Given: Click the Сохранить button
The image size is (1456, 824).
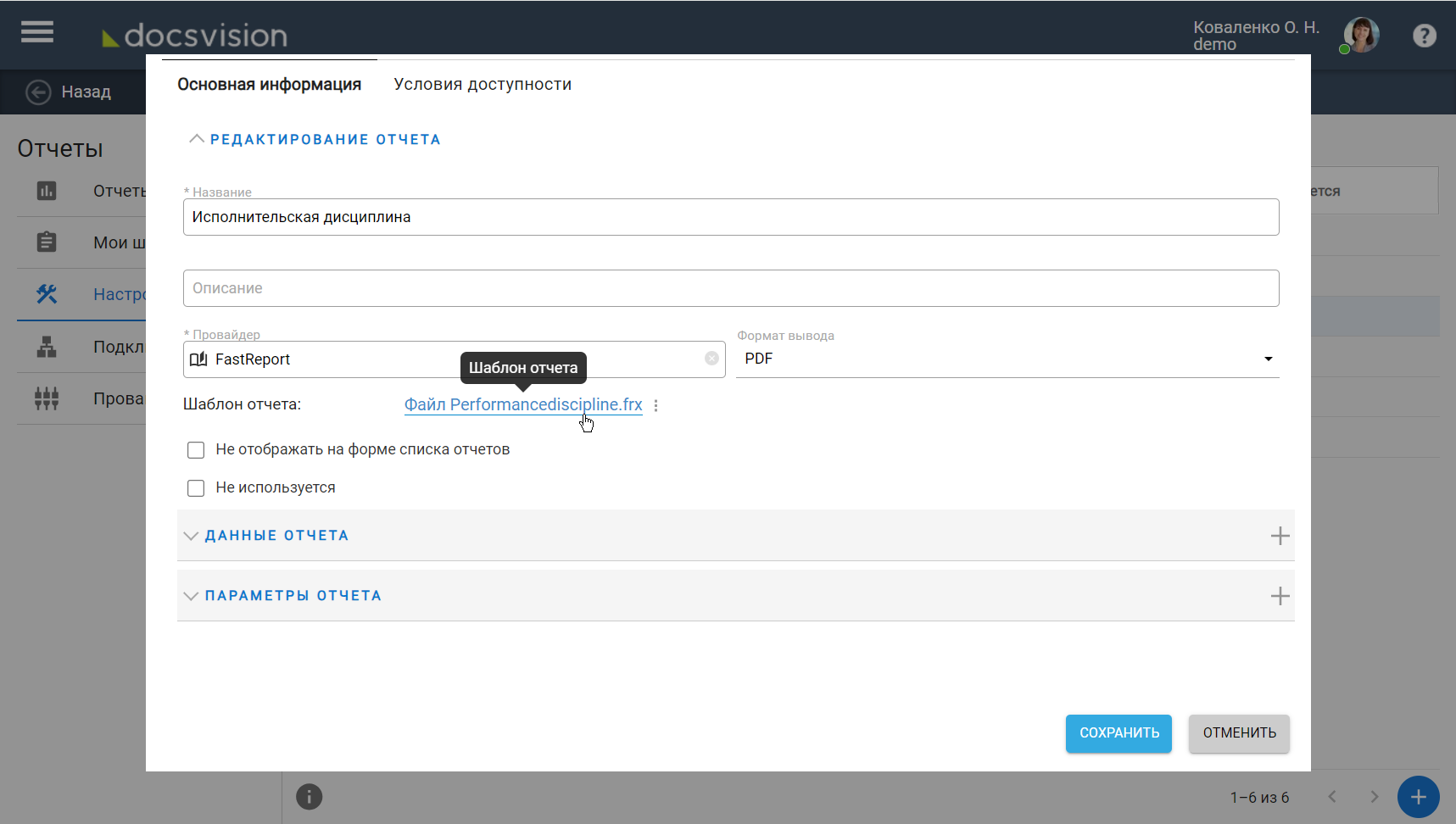Looking at the screenshot, I should pyautogui.click(x=1118, y=733).
